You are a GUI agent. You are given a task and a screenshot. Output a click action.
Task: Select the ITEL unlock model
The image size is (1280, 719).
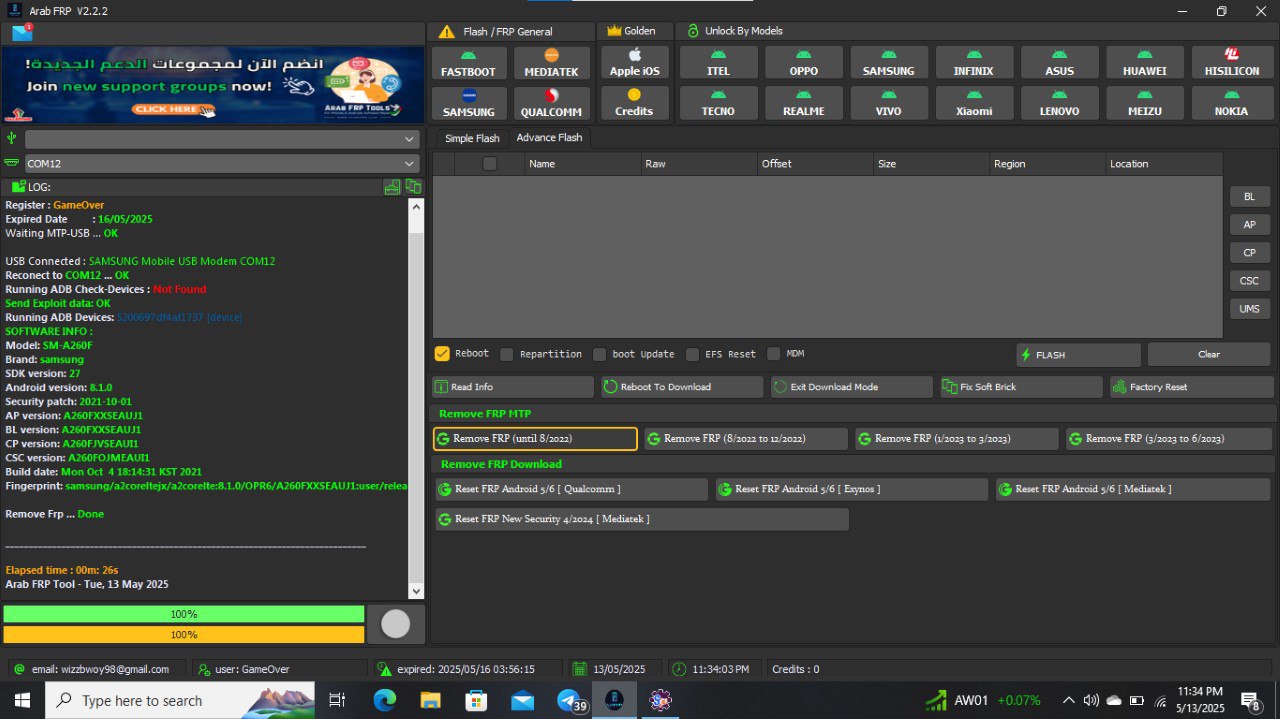click(x=718, y=62)
